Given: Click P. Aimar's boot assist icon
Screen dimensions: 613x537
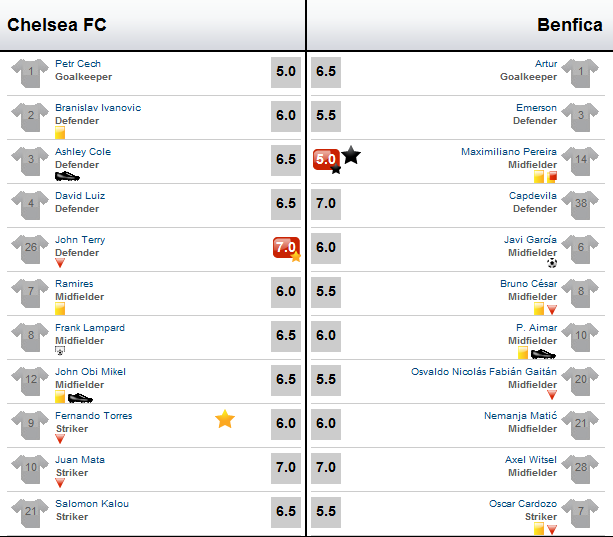Looking at the screenshot, I should click(x=543, y=354).
